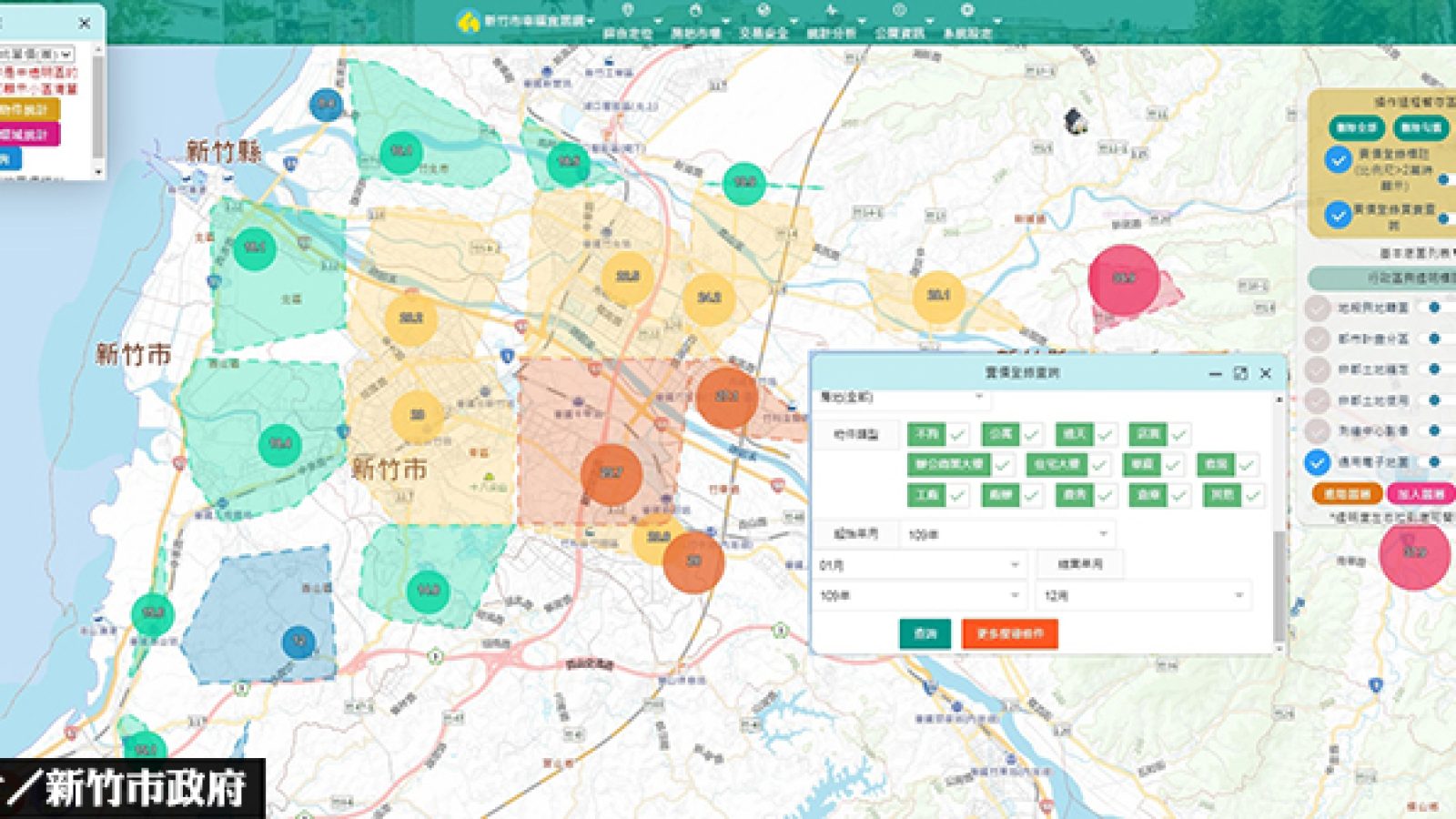Open the start month 01月 dropdown

coord(919,565)
